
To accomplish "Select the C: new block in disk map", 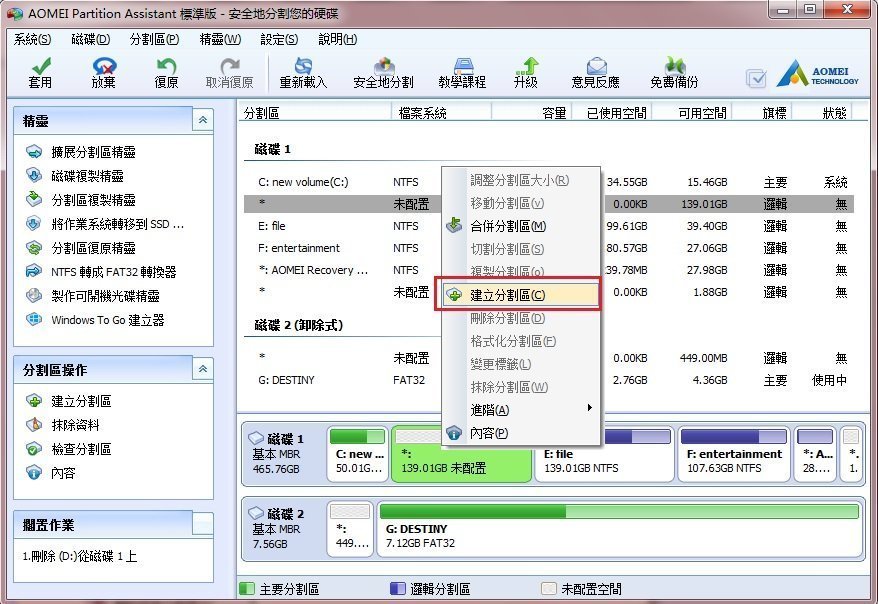I will [358, 455].
